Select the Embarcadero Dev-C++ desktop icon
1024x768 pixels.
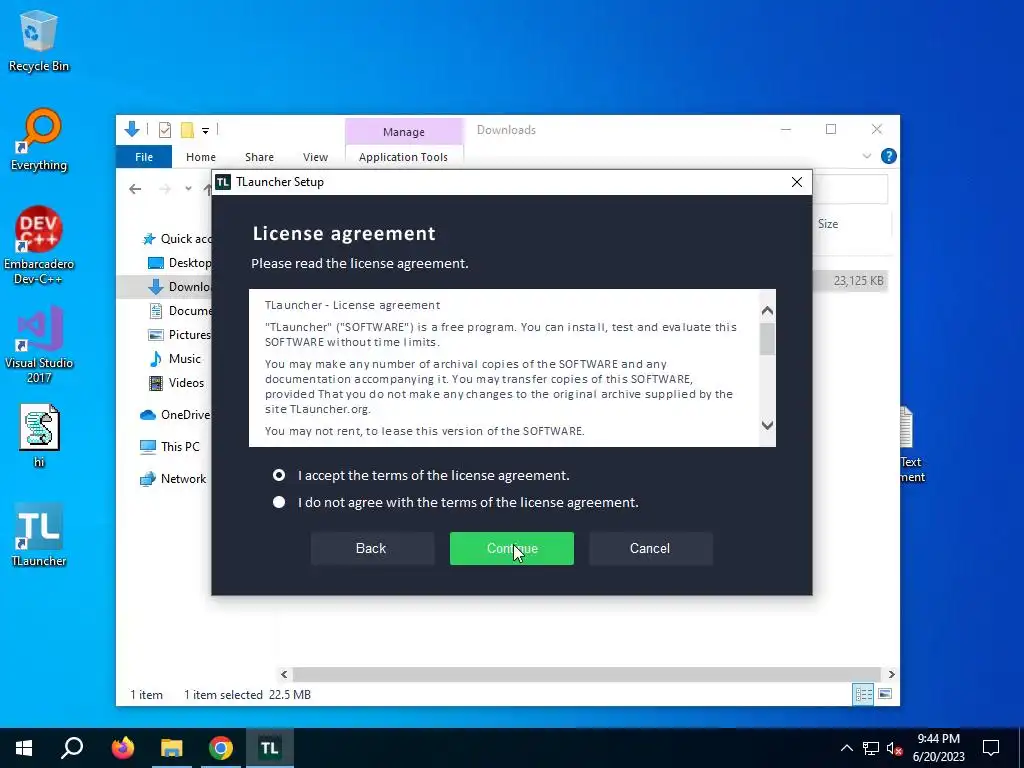[x=39, y=246]
